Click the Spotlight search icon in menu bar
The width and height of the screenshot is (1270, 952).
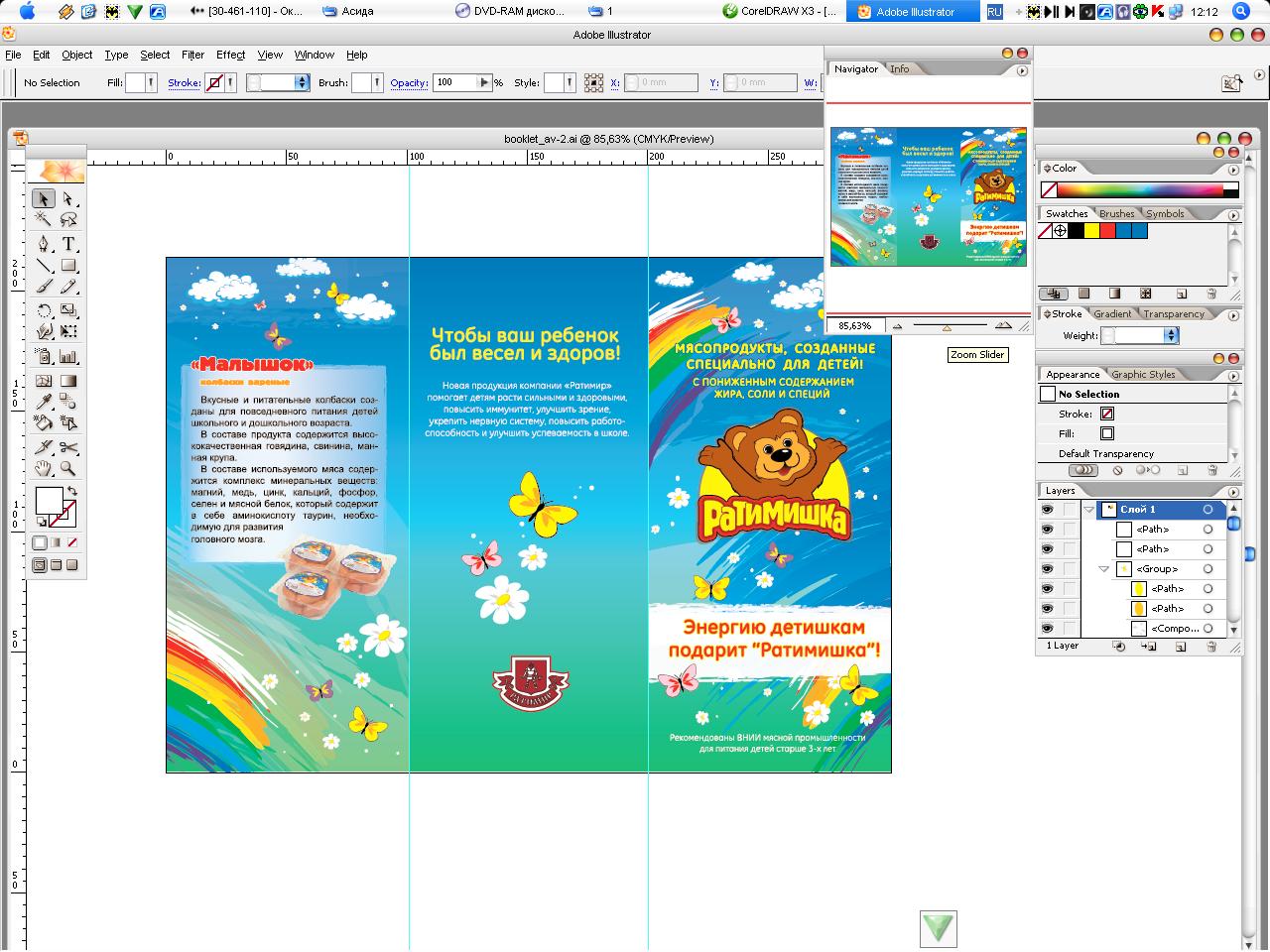(1240, 11)
